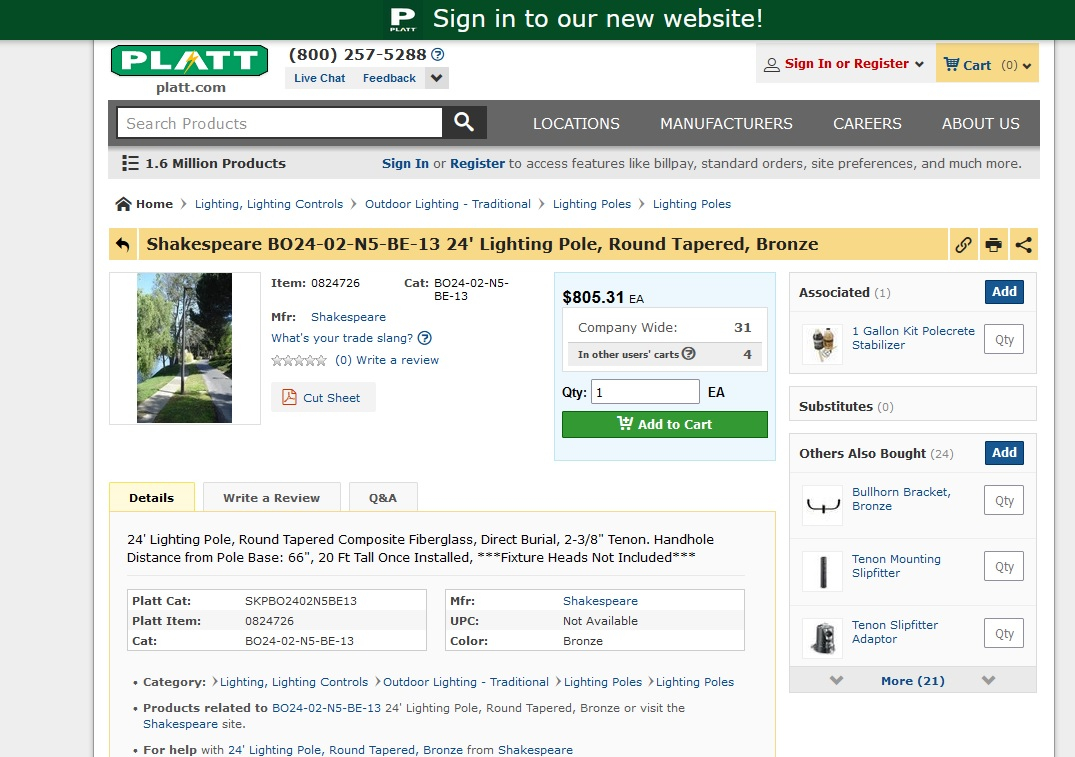Open Tenon Slipfitter Adaptor link
This screenshot has width=1075, height=757.
click(895, 632)
